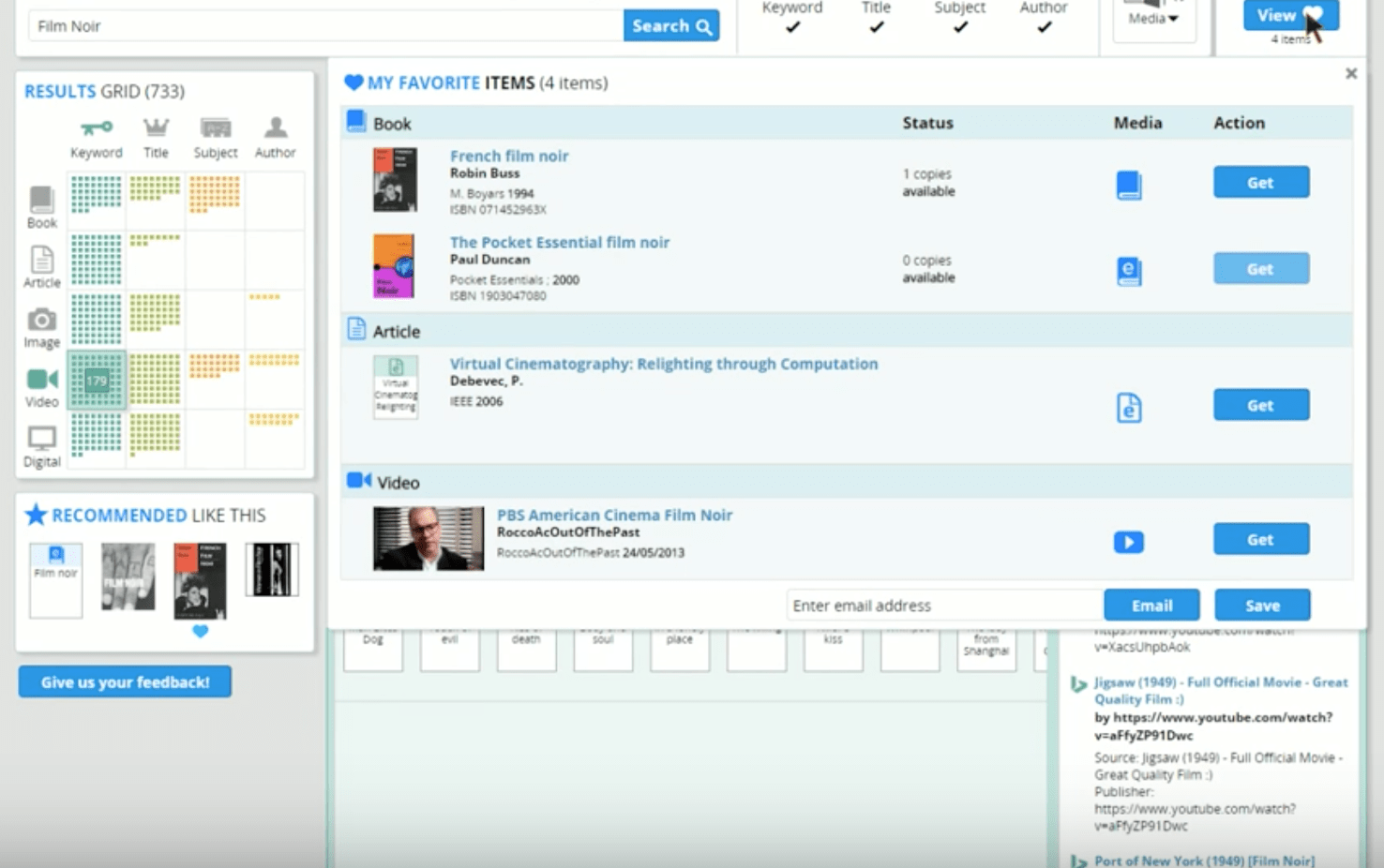Click the ebook icon beside The Pocket Essential

(1129, 271)
